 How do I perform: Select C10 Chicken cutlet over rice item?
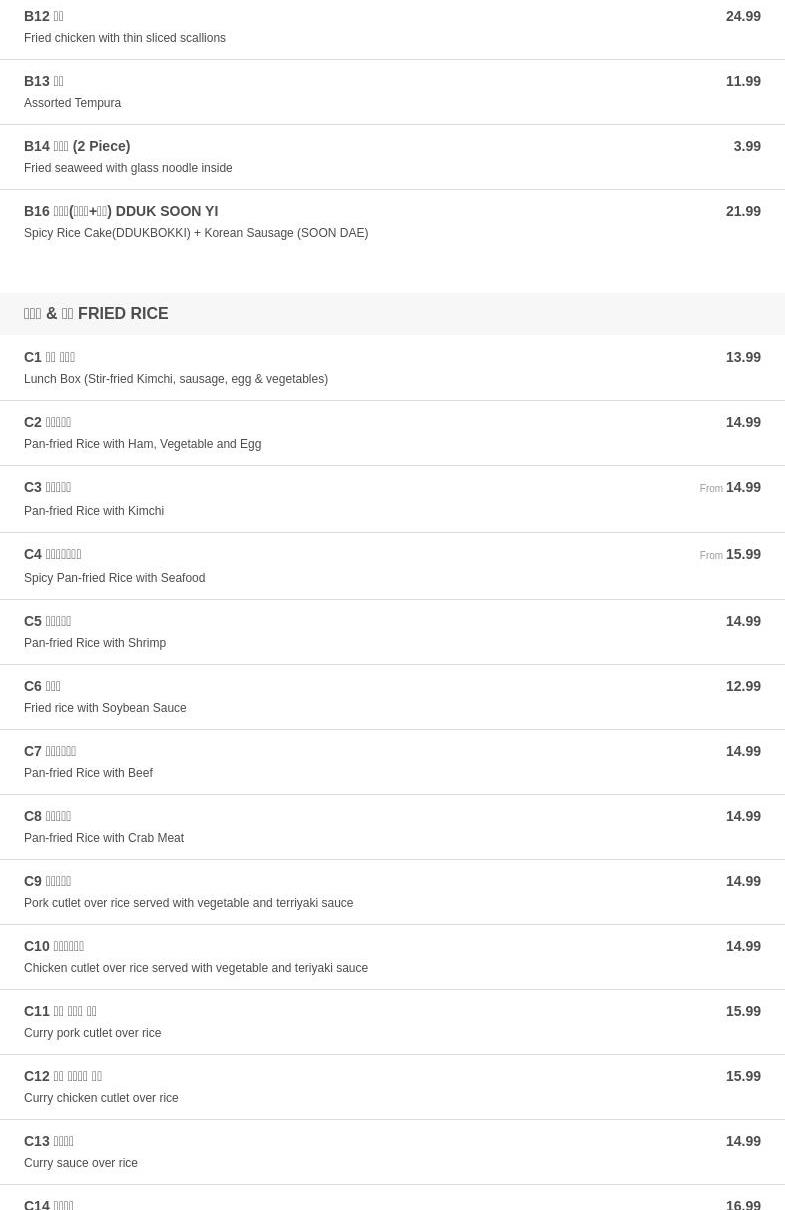pos(392,957)
